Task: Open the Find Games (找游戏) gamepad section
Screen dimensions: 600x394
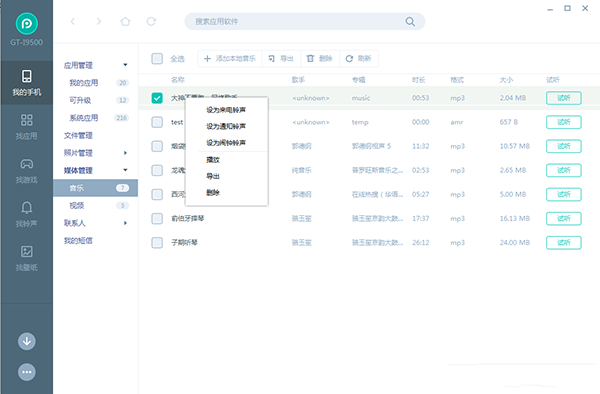Action: click(26, 171)
